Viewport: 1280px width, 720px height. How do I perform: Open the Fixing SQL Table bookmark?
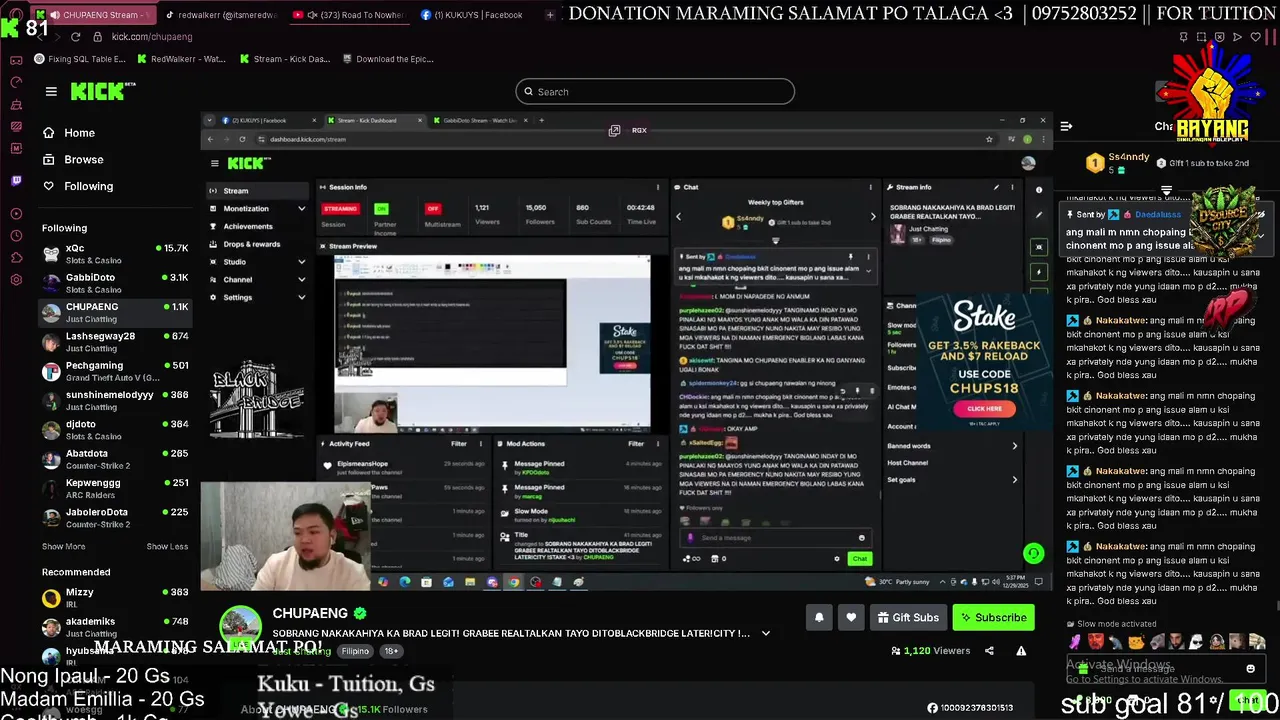pyautogui.click(x=80, y=59)
